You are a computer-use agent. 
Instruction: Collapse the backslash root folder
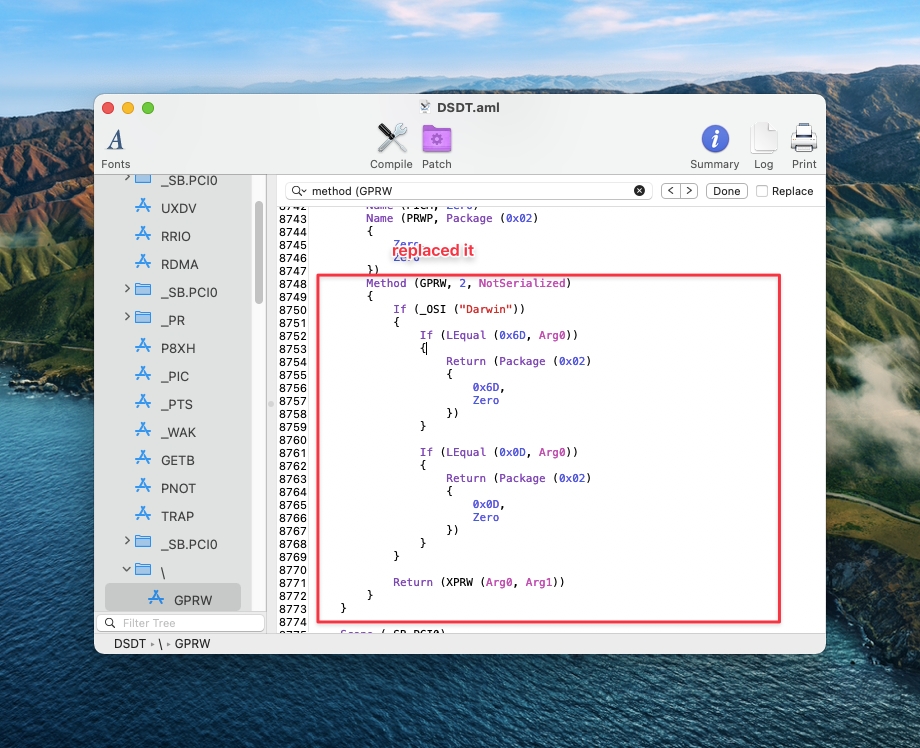tap(127, 571)
